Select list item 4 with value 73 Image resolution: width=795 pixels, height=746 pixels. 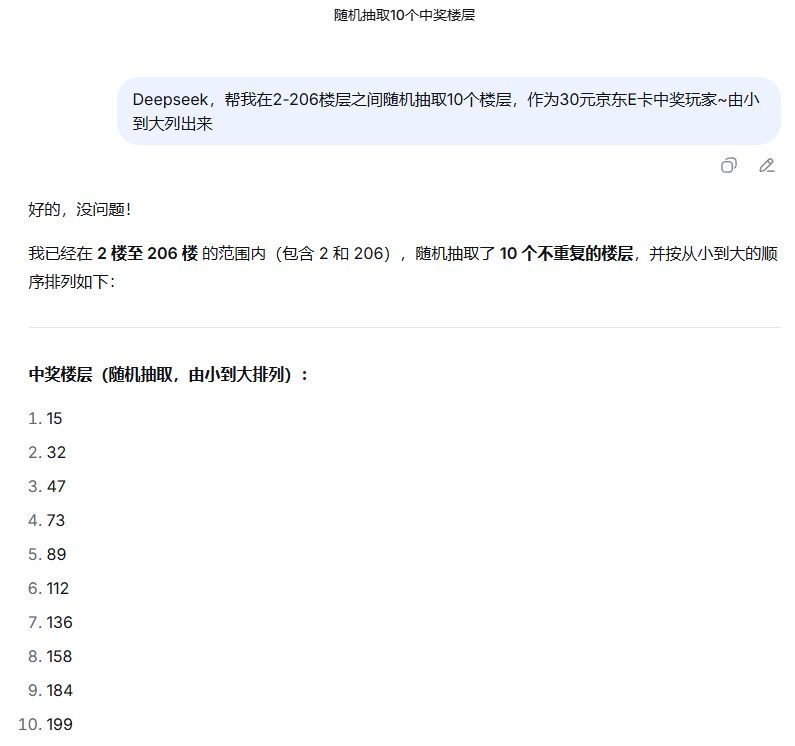(x=47, y=520)
